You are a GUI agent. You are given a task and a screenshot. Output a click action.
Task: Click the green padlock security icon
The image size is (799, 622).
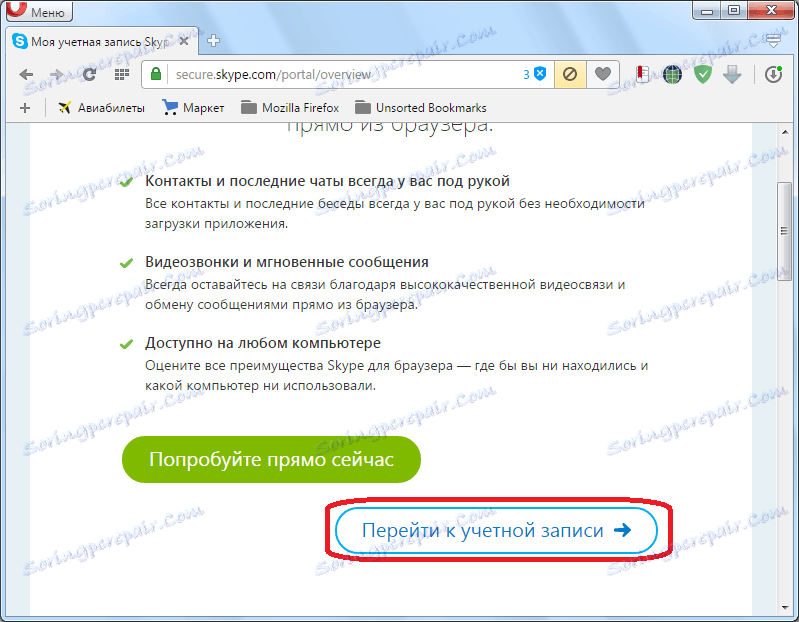pyautogui.click(x=155, y=74)
